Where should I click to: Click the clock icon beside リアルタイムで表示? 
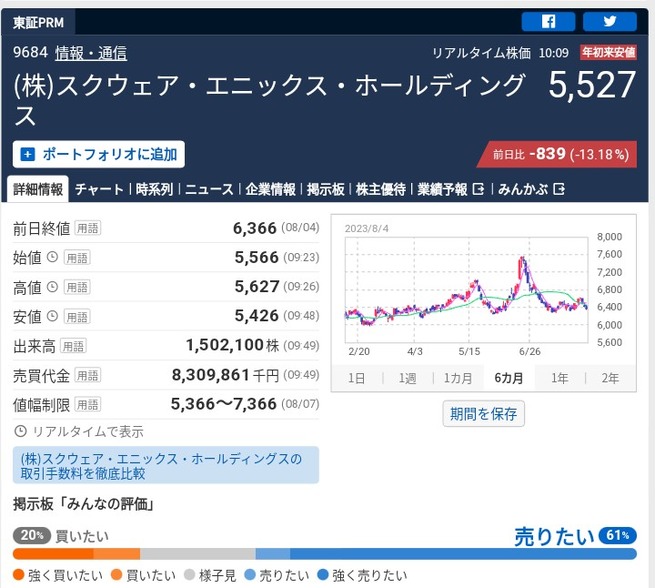pos(20,431)
